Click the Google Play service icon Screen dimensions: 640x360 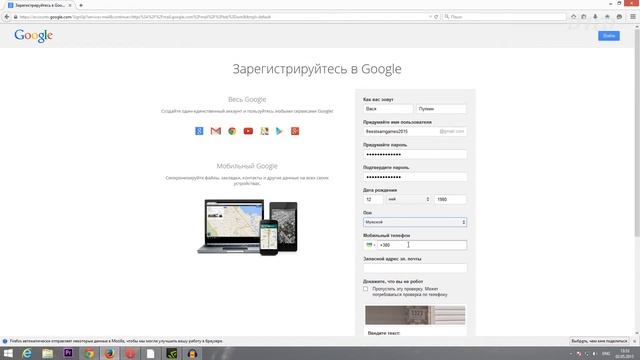point(279,131)
